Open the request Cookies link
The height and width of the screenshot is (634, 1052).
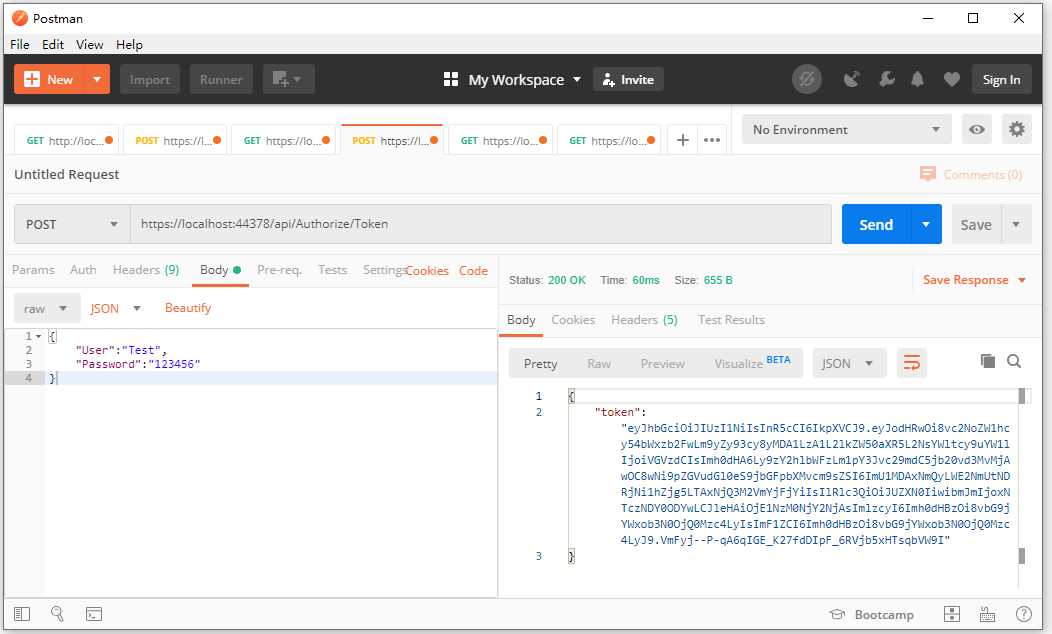[427, 270]
